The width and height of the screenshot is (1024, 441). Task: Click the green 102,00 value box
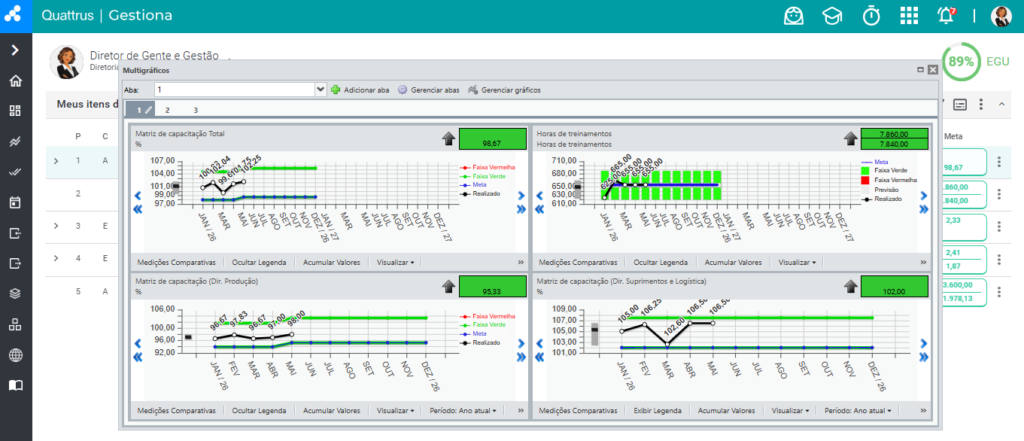(894, 287)
